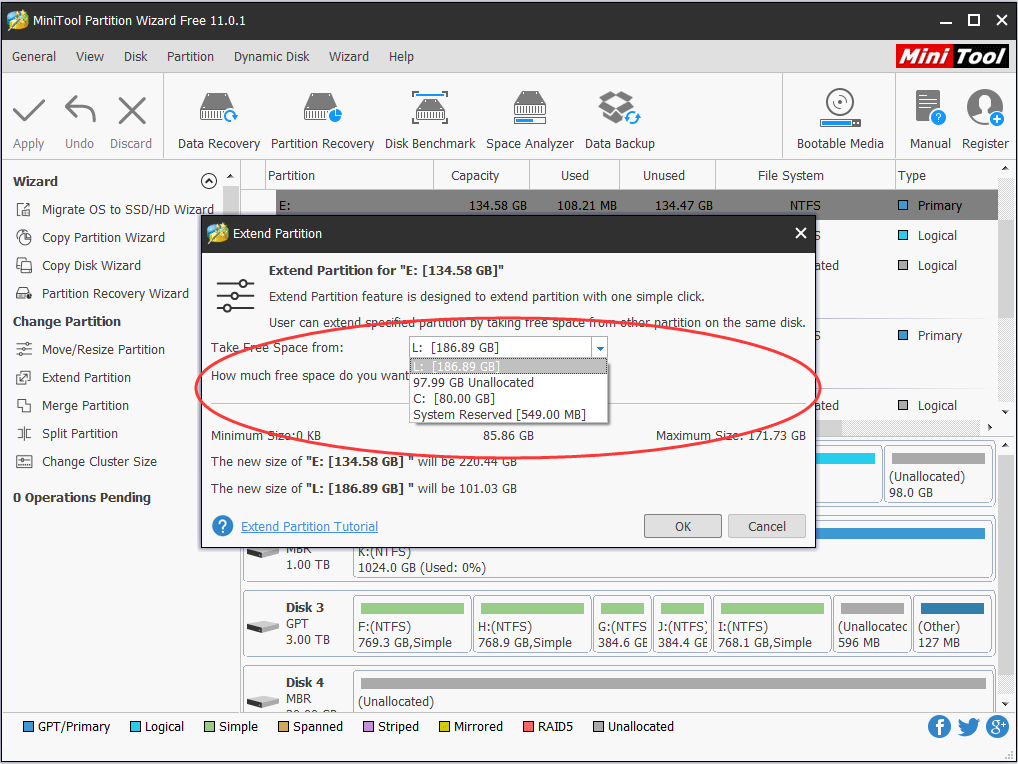Click the partition list scrollbar down arrow
Screen dimensions: 1018x764
coord(1005,412)
